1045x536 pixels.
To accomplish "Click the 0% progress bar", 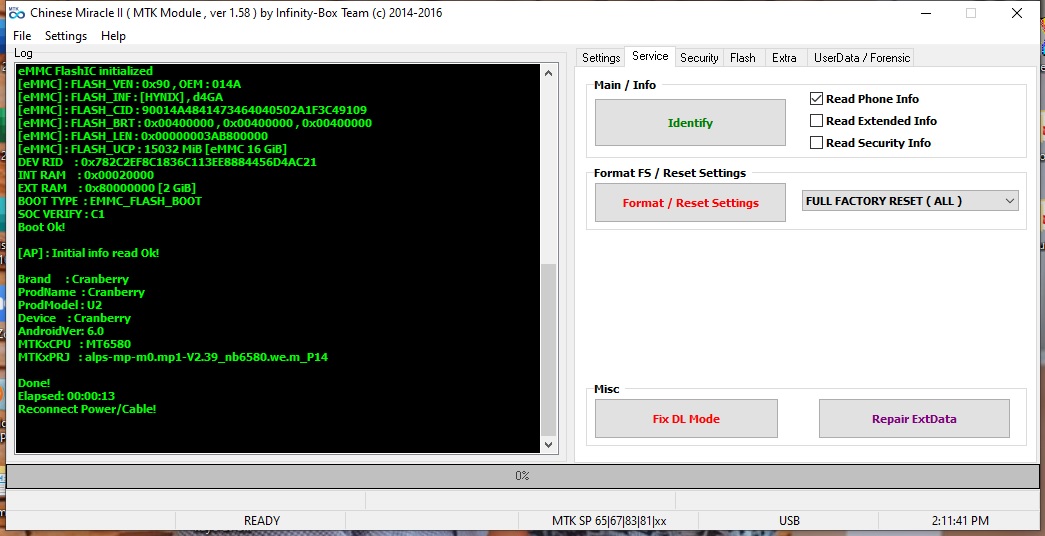I will 522,476.
